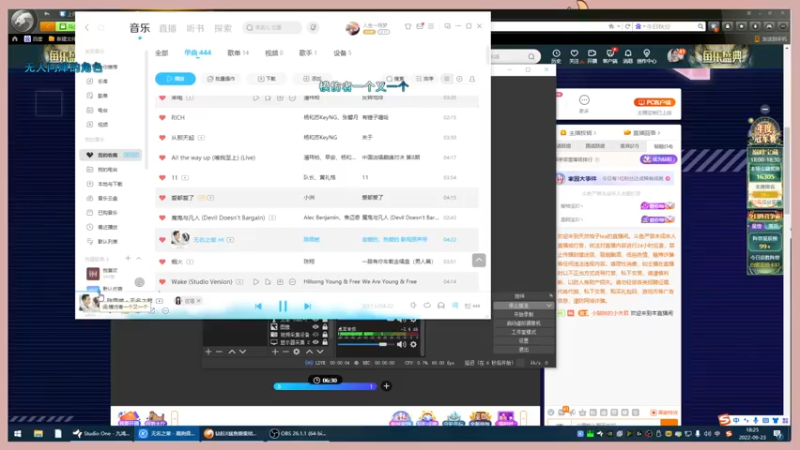
Task: Unfavorite the song 11
Action: (162, 178)
